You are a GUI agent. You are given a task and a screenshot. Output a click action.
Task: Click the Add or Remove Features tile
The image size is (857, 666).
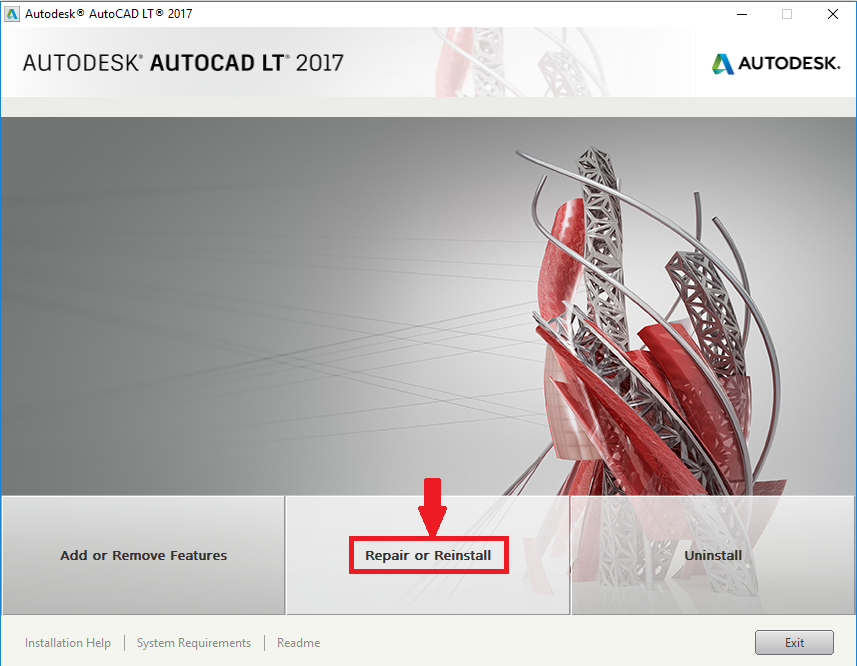pos(142,555)
